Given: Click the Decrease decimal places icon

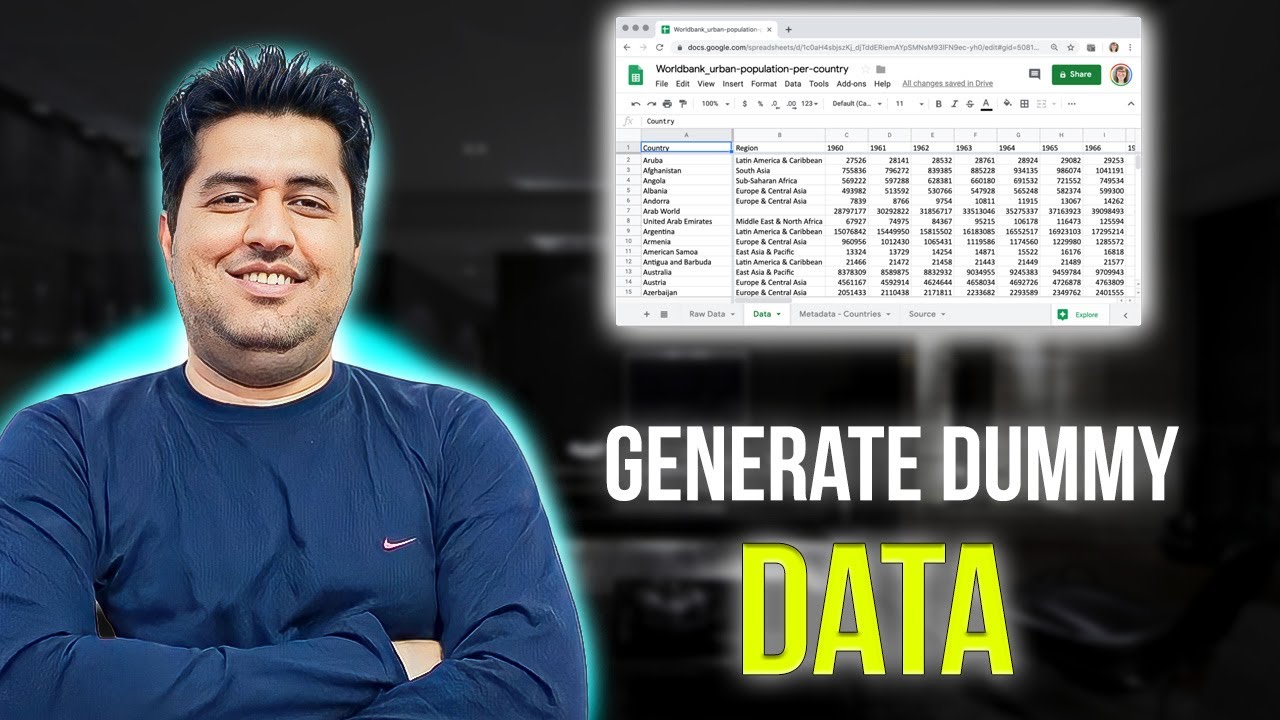Looking at the screenshot, I should point(776,104).
